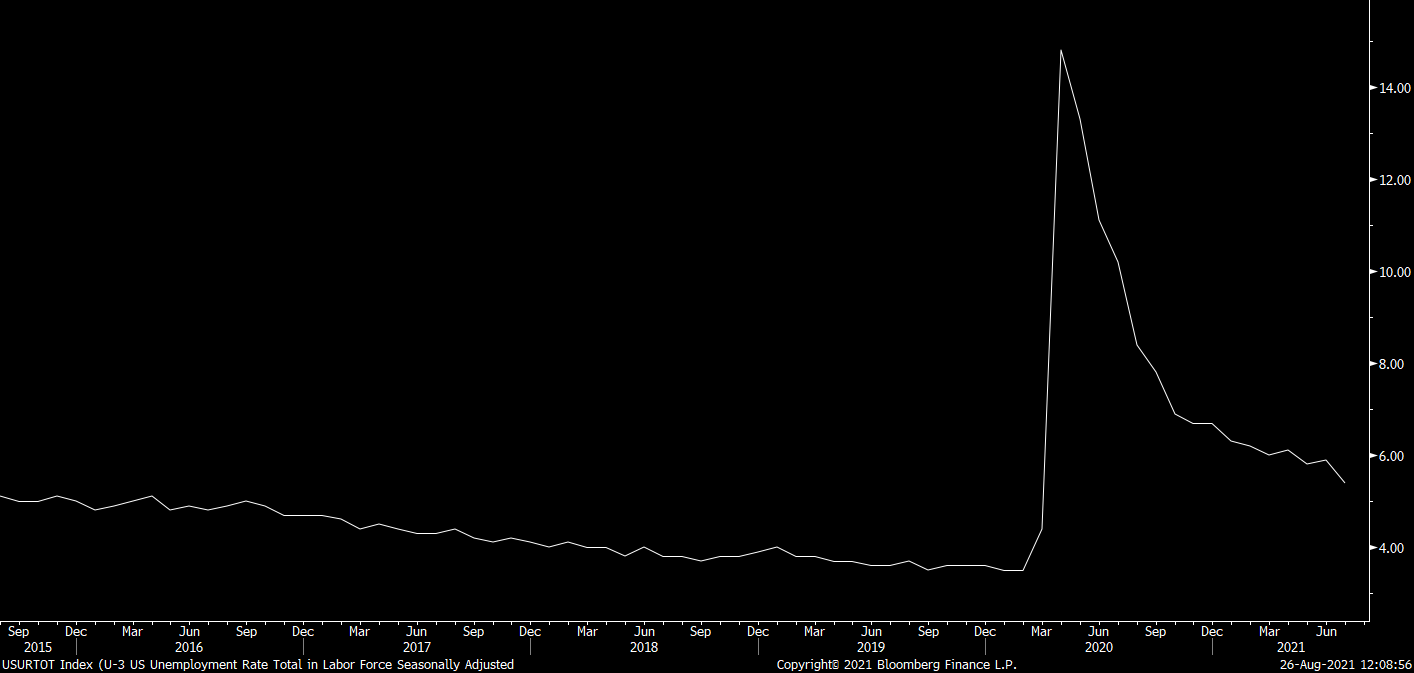Click the 12.00 y-axis tick label
The width and height of the screenshot is (1414, 673).
click(x=1394, y=180)
